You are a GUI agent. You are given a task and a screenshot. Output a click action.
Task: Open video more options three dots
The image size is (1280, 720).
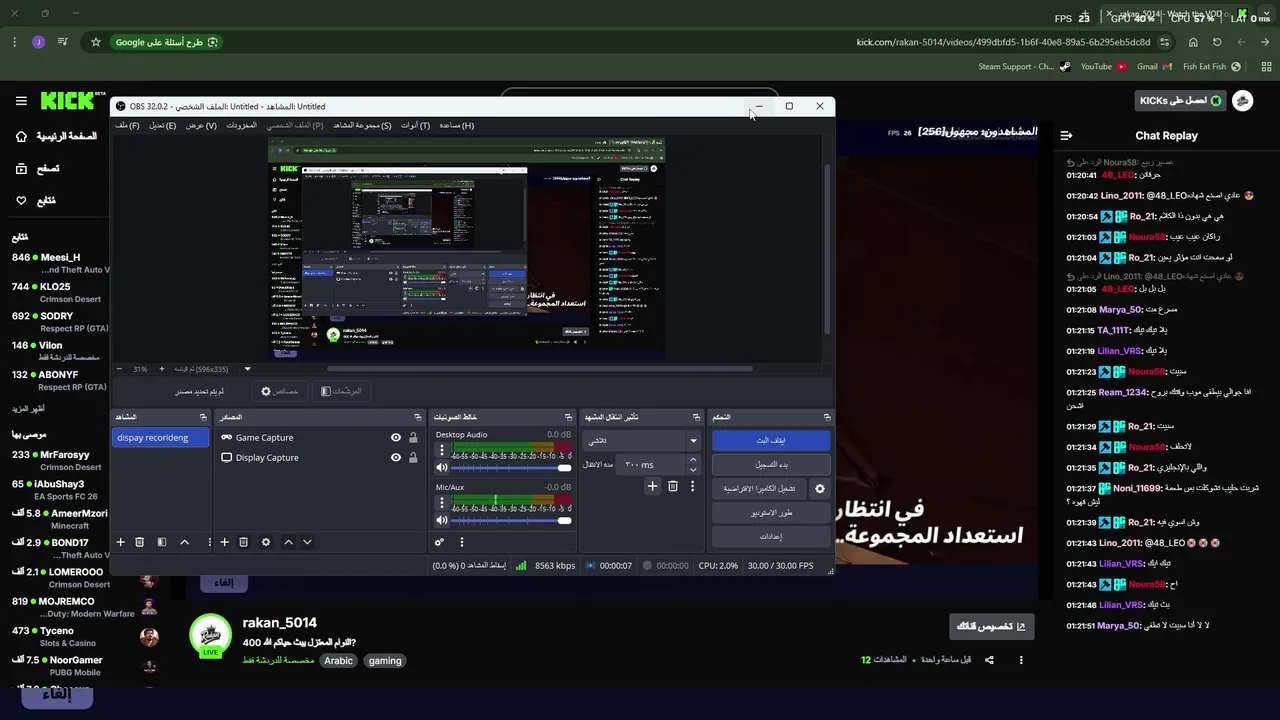(x=1021, y=660)
